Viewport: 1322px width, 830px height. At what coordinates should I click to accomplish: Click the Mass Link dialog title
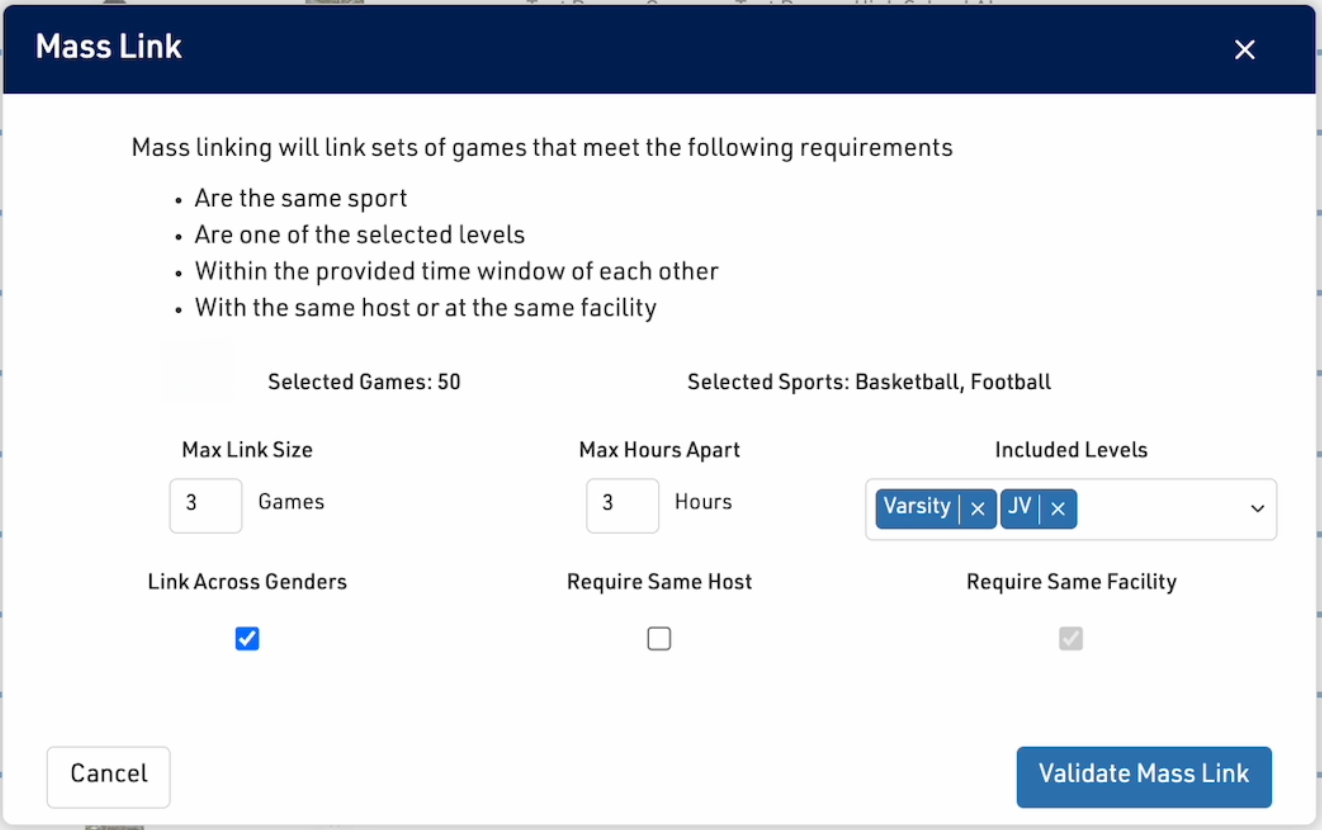tap(109, 47)
